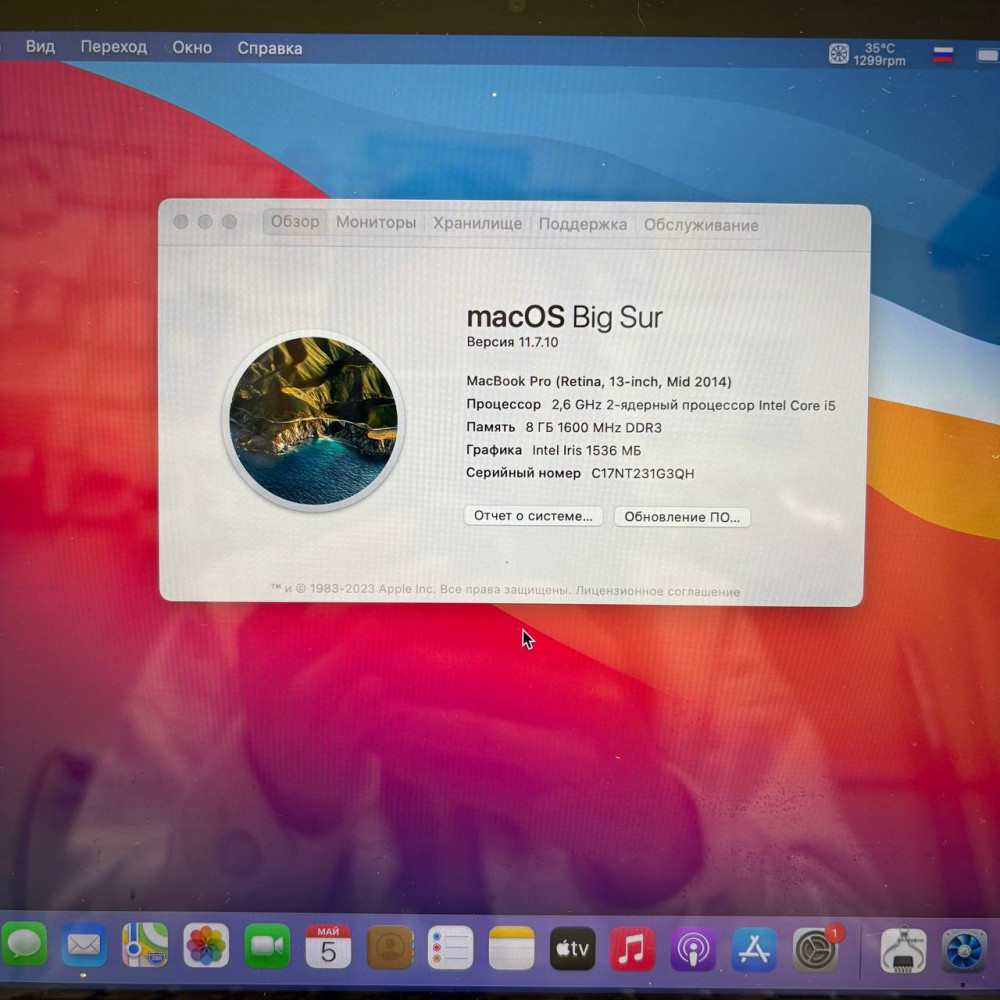Click the MacBook Pro (Retina, 13-inch, Mid 2014) text
The image size is (1000, 1000).
(599, 381)
